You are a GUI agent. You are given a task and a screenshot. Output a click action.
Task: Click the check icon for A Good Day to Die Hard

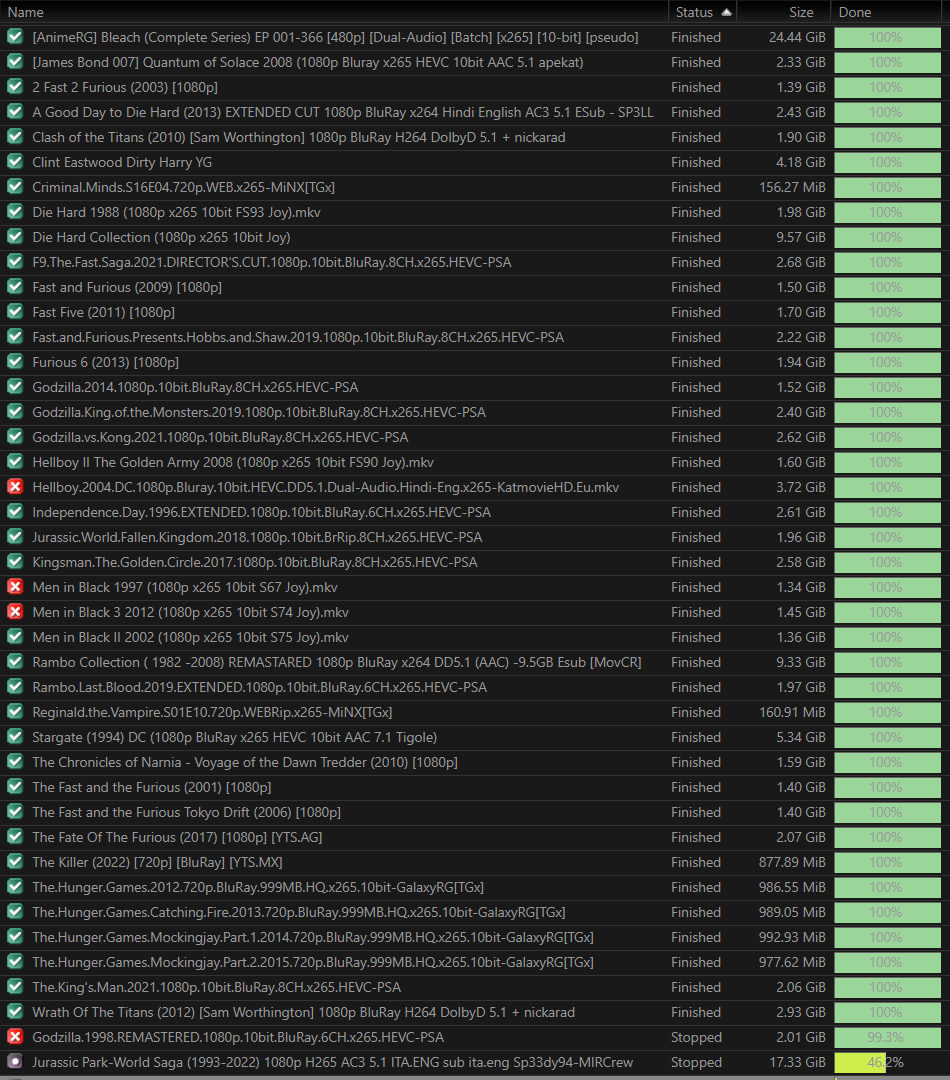[x=14, y=112]
